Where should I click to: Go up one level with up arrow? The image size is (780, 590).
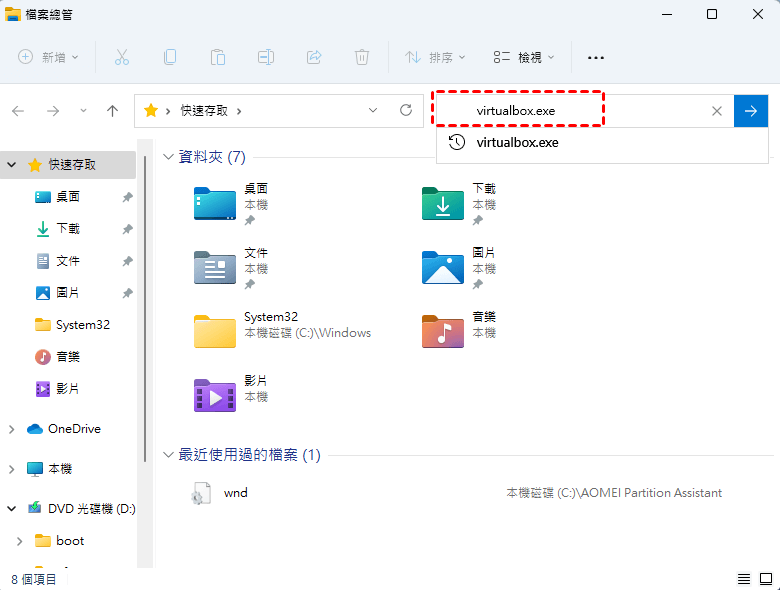coord(112,111)
